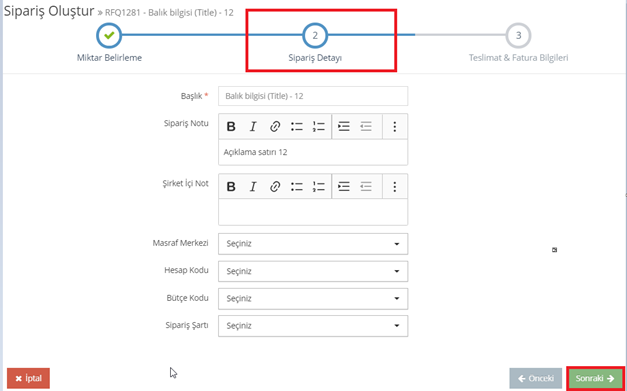The width and height of the screenshot is (627, 391).
Task: Click the green Sonraki button
Action: 595,378
